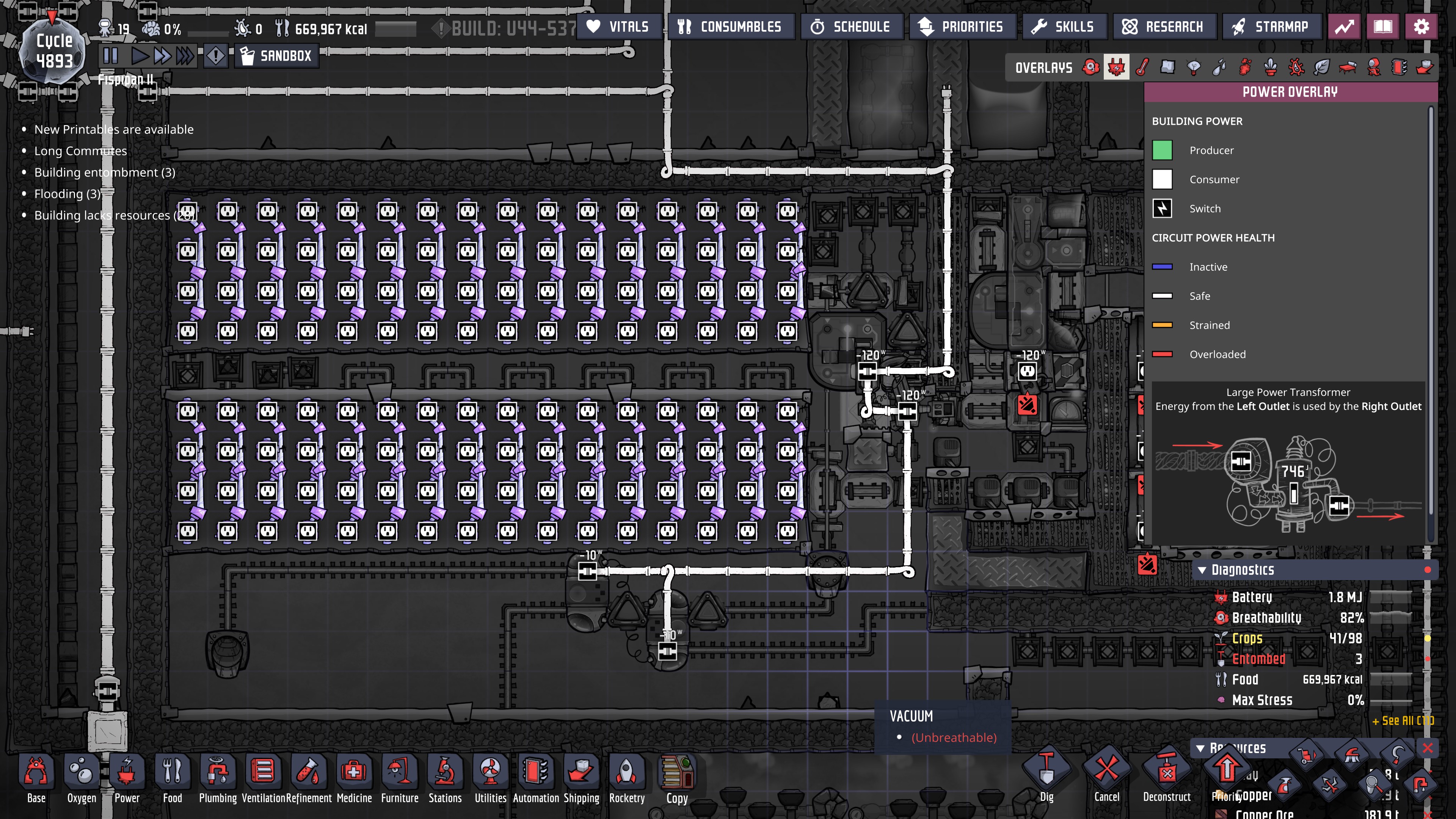Toggle the red alert button
Screen dimensions: 1456x819
pos(215,56)
